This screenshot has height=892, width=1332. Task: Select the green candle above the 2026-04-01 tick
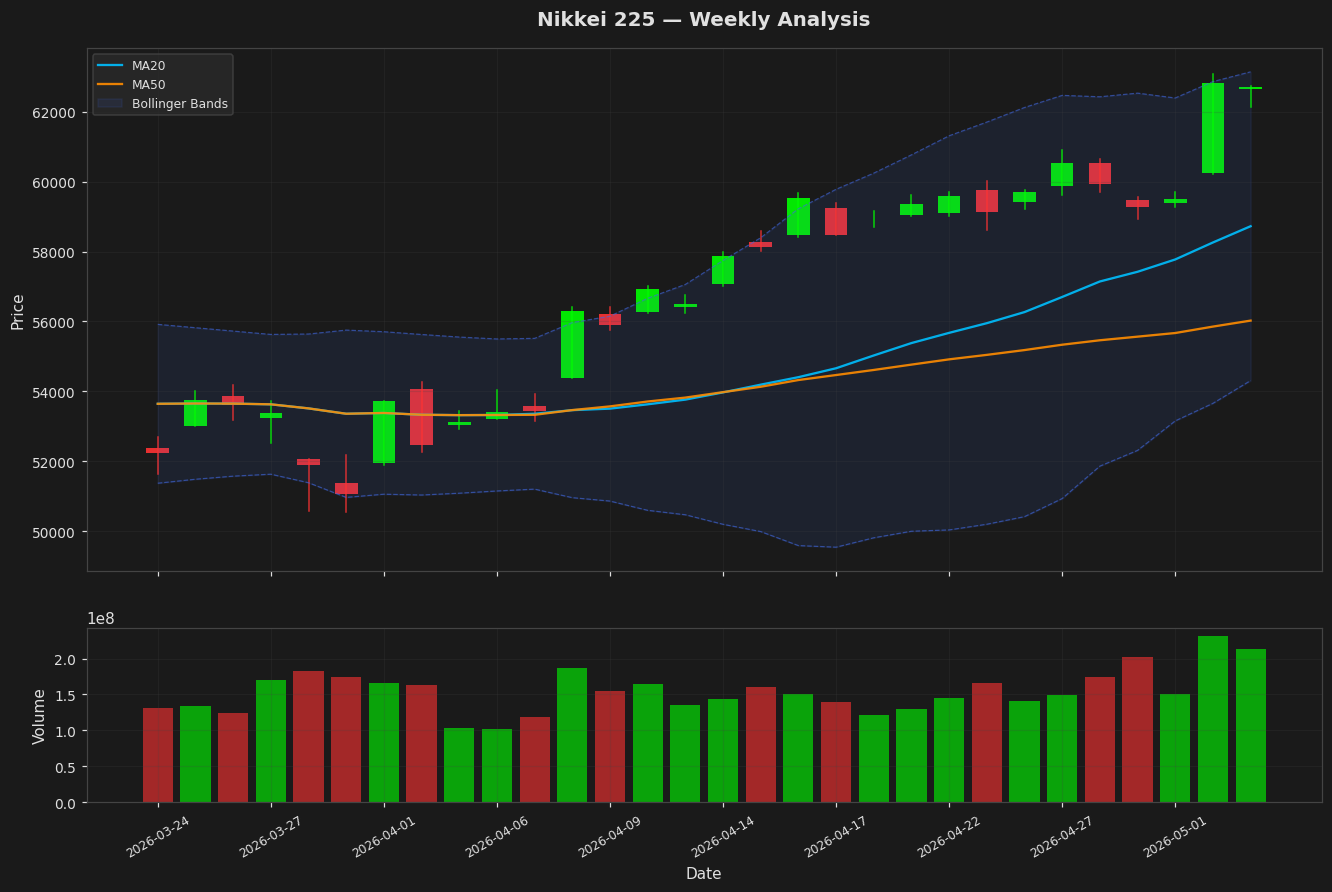(x=384, y=432)
